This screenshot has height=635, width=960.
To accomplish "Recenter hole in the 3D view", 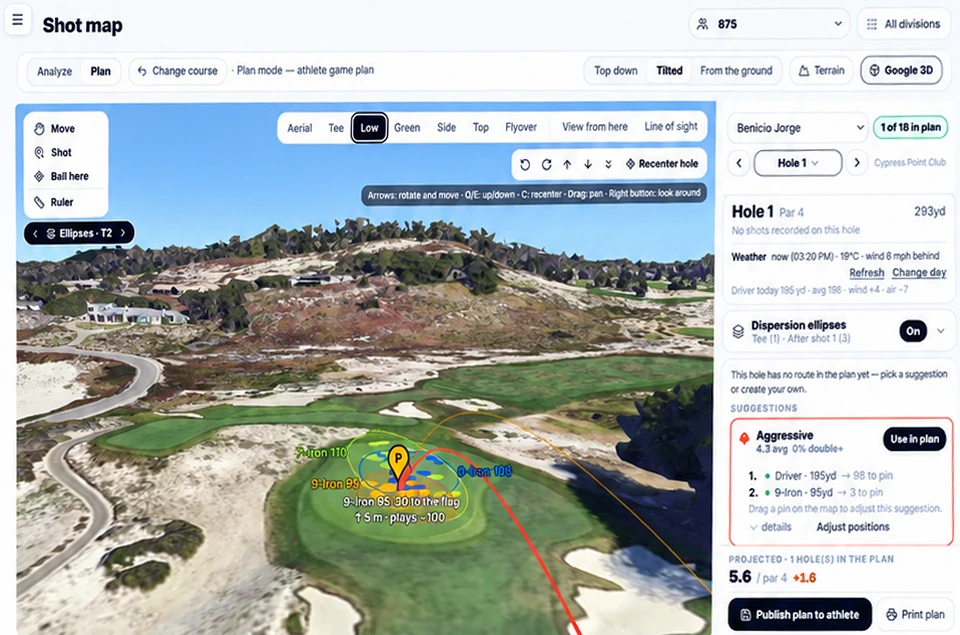I will 662,164.
